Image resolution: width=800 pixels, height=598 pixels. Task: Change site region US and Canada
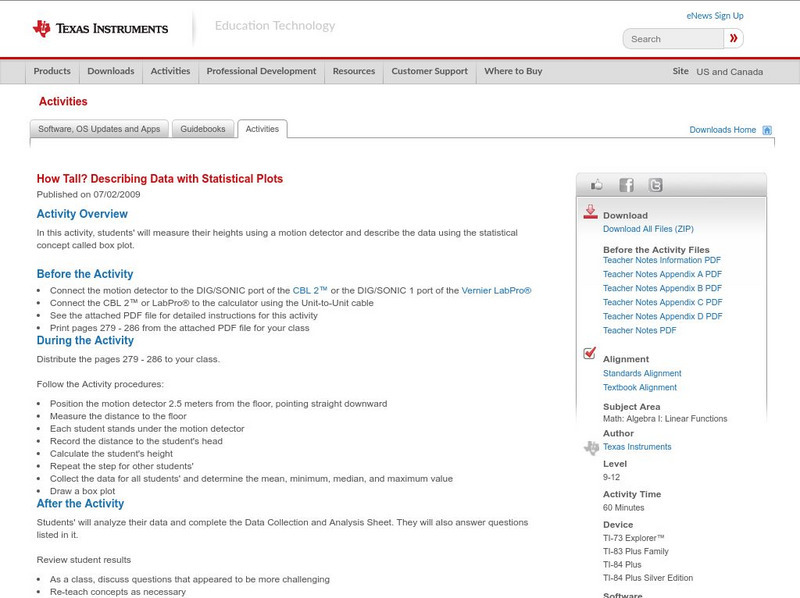point(730,72)
